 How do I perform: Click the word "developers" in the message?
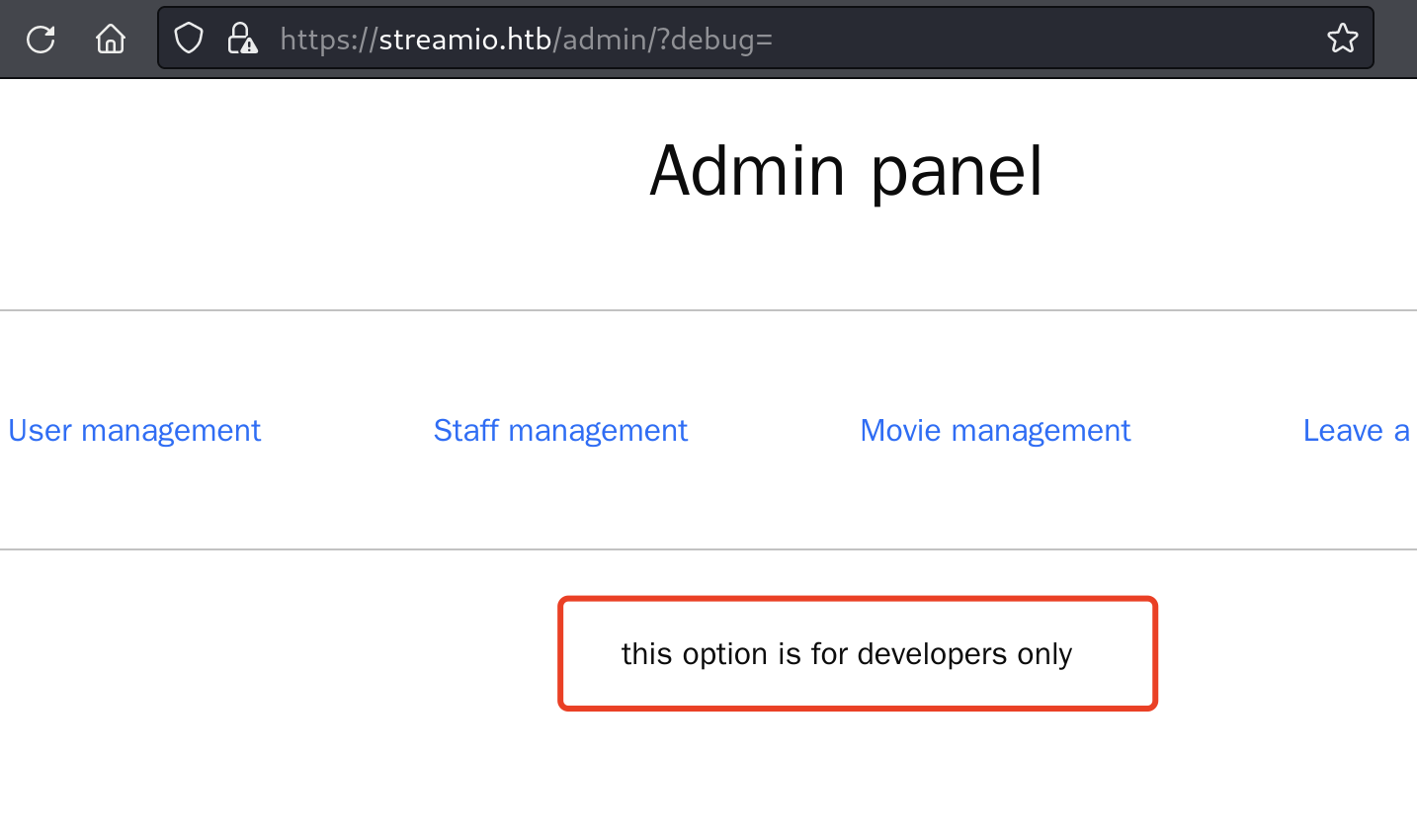click(933, 654)
